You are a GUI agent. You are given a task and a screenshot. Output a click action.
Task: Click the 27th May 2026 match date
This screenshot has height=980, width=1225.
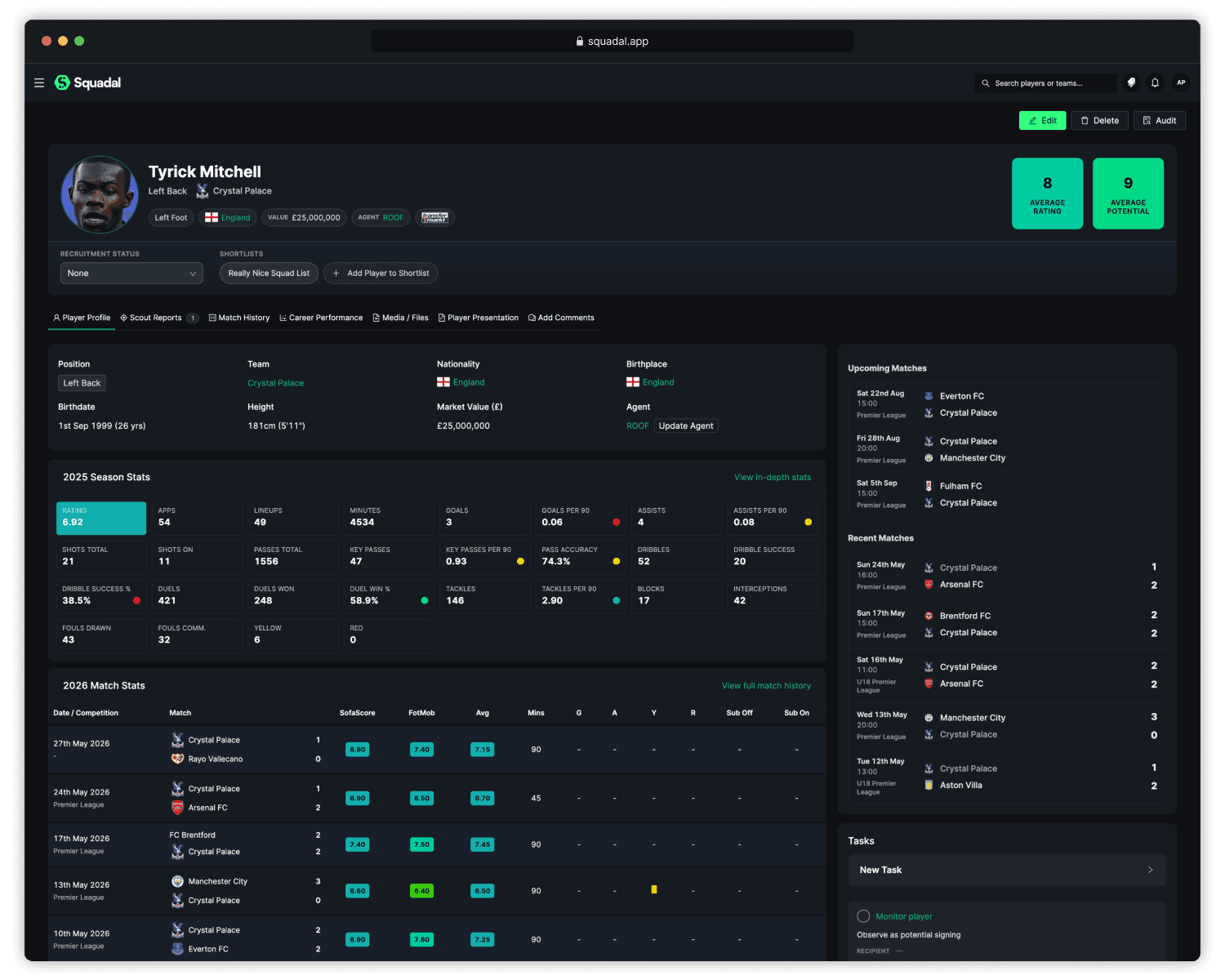click(82, 743)
